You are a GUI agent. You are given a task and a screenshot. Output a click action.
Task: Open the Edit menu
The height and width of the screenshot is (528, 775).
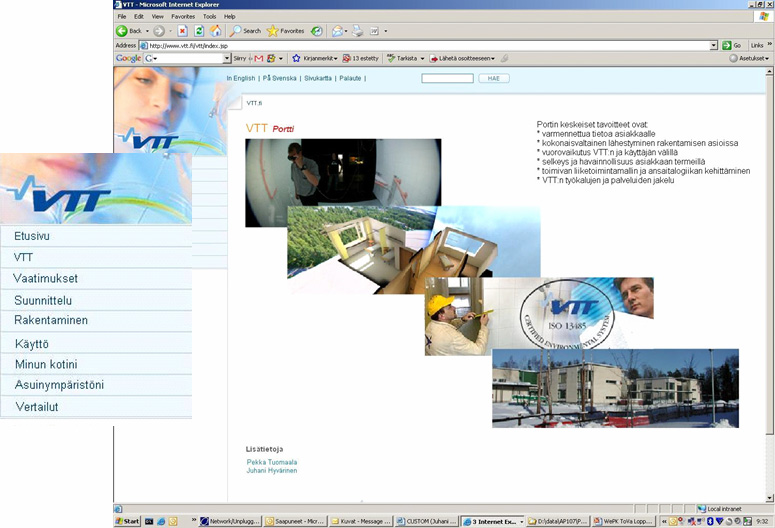(139, 16)
